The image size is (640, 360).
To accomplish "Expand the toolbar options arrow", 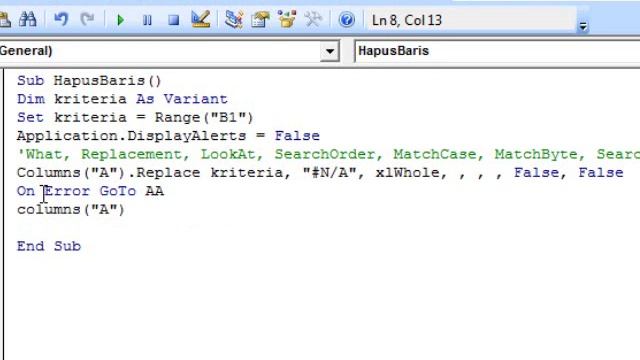I will (x=583, y=27).
